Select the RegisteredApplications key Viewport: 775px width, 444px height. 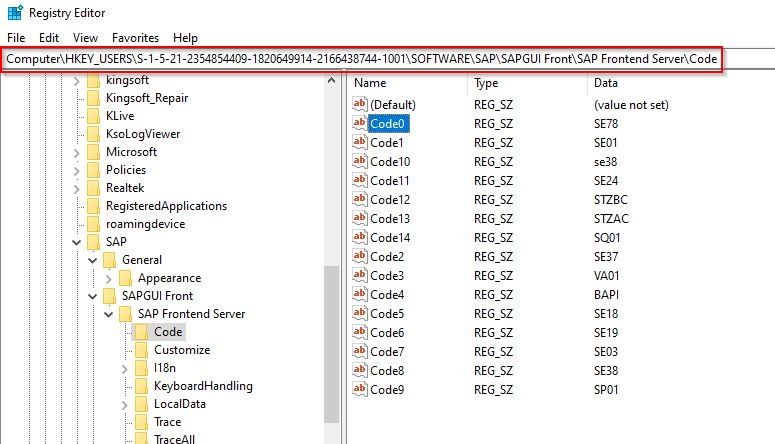166,206
